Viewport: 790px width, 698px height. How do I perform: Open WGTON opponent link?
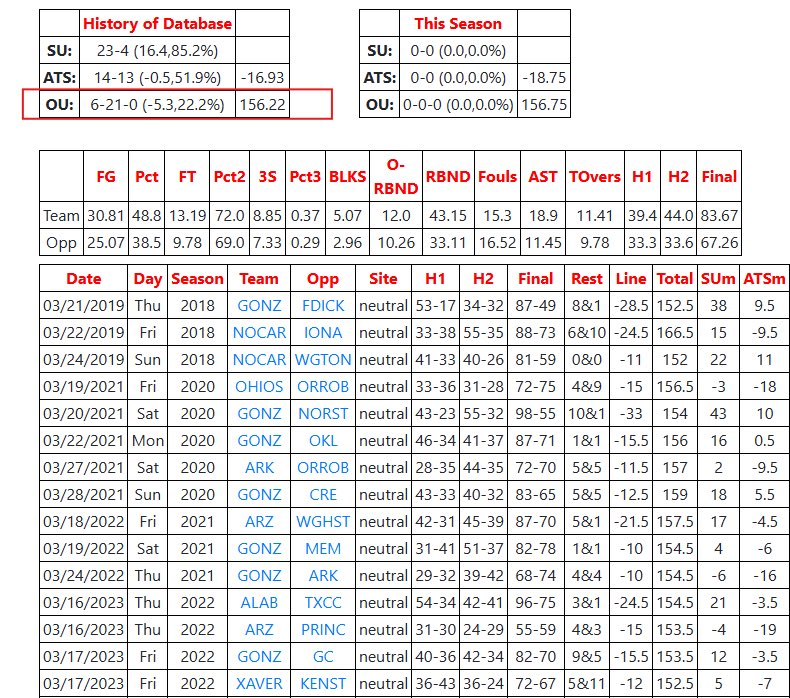pos(323,360)
